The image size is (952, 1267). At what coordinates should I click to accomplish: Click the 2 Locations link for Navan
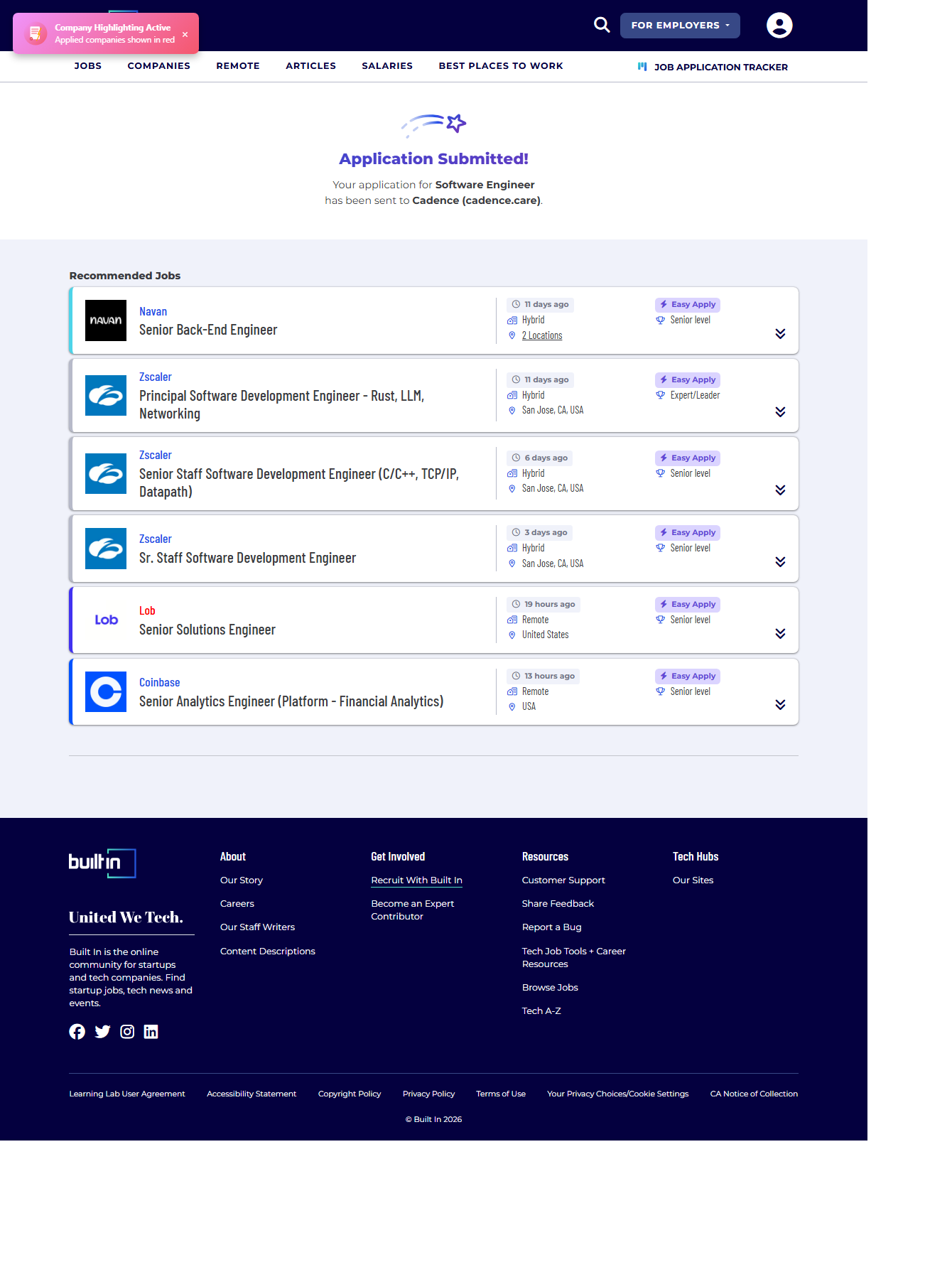(x=542, y=335)
